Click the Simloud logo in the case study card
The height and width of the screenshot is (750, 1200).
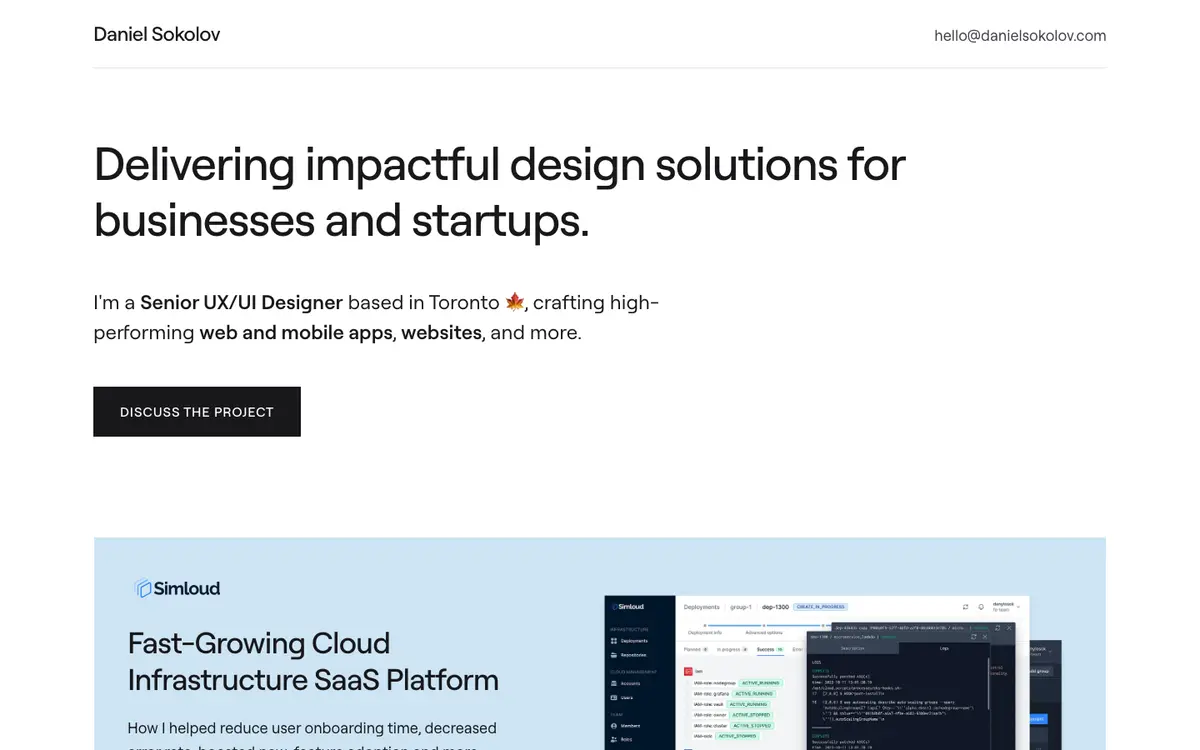[177, 588]
